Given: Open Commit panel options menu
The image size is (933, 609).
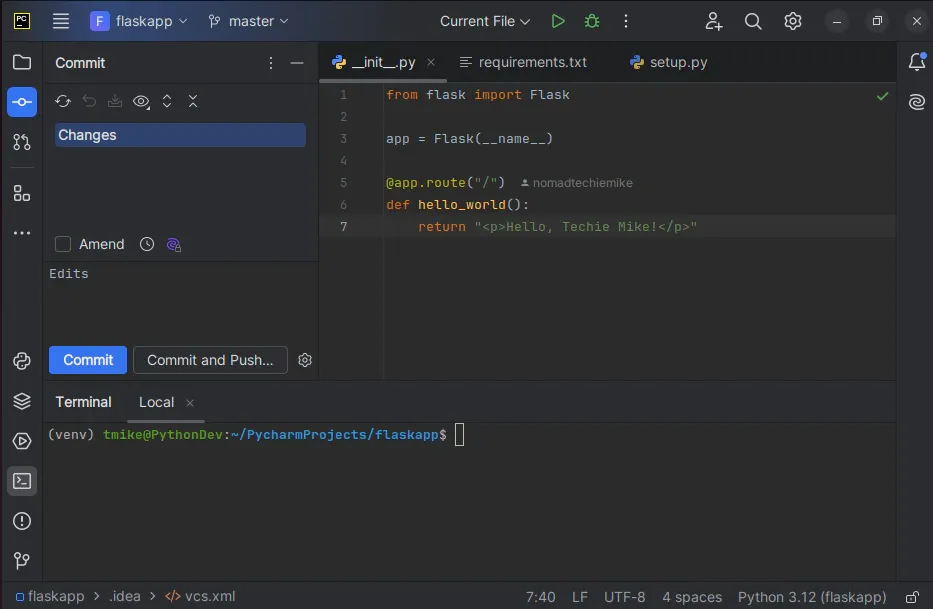Looking at the screenshot, I should [271, 63].
